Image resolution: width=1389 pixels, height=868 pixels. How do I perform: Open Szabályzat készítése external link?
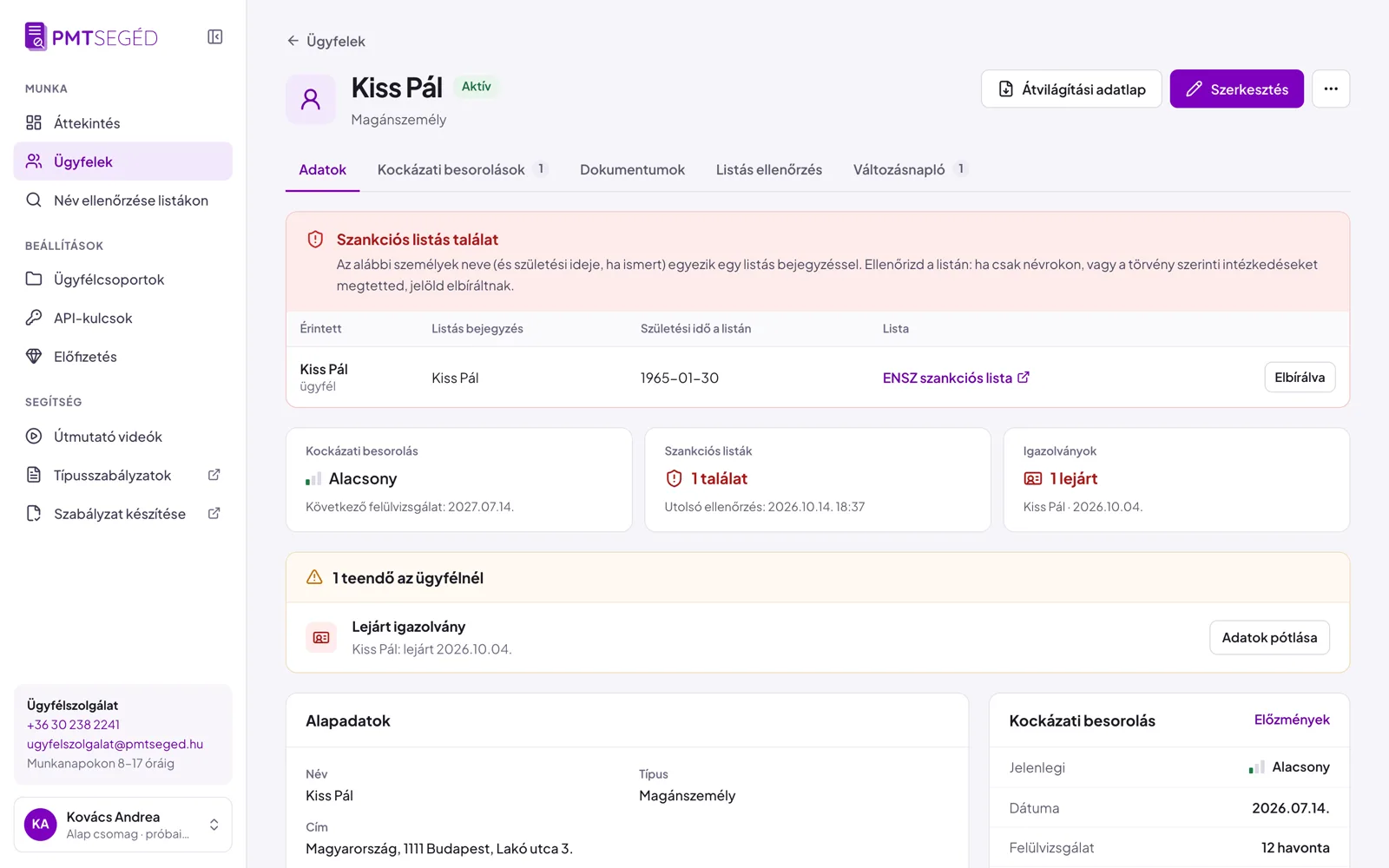(x=123, y=514)
